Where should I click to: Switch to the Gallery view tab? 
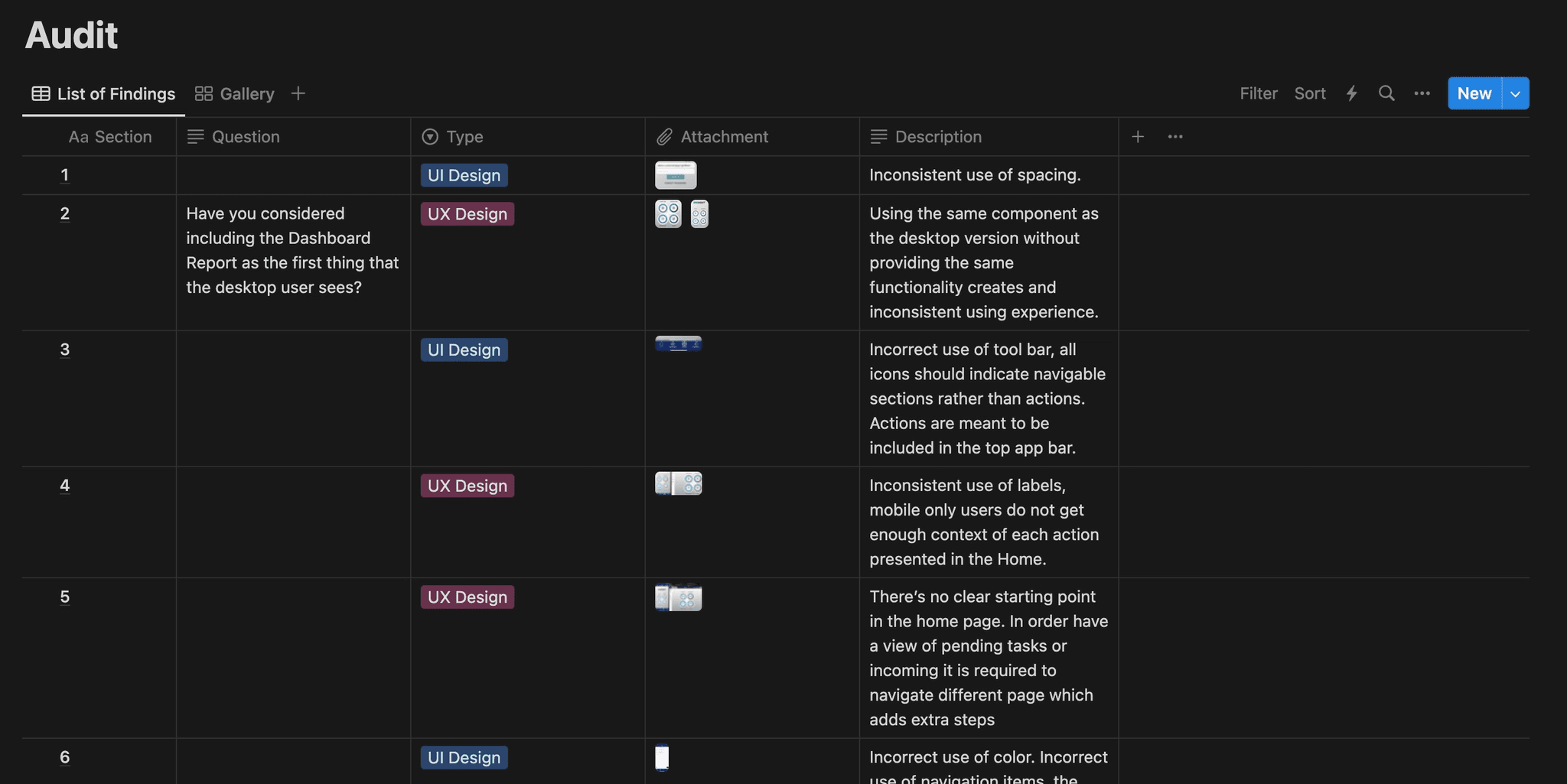click(x=234, y=93)
